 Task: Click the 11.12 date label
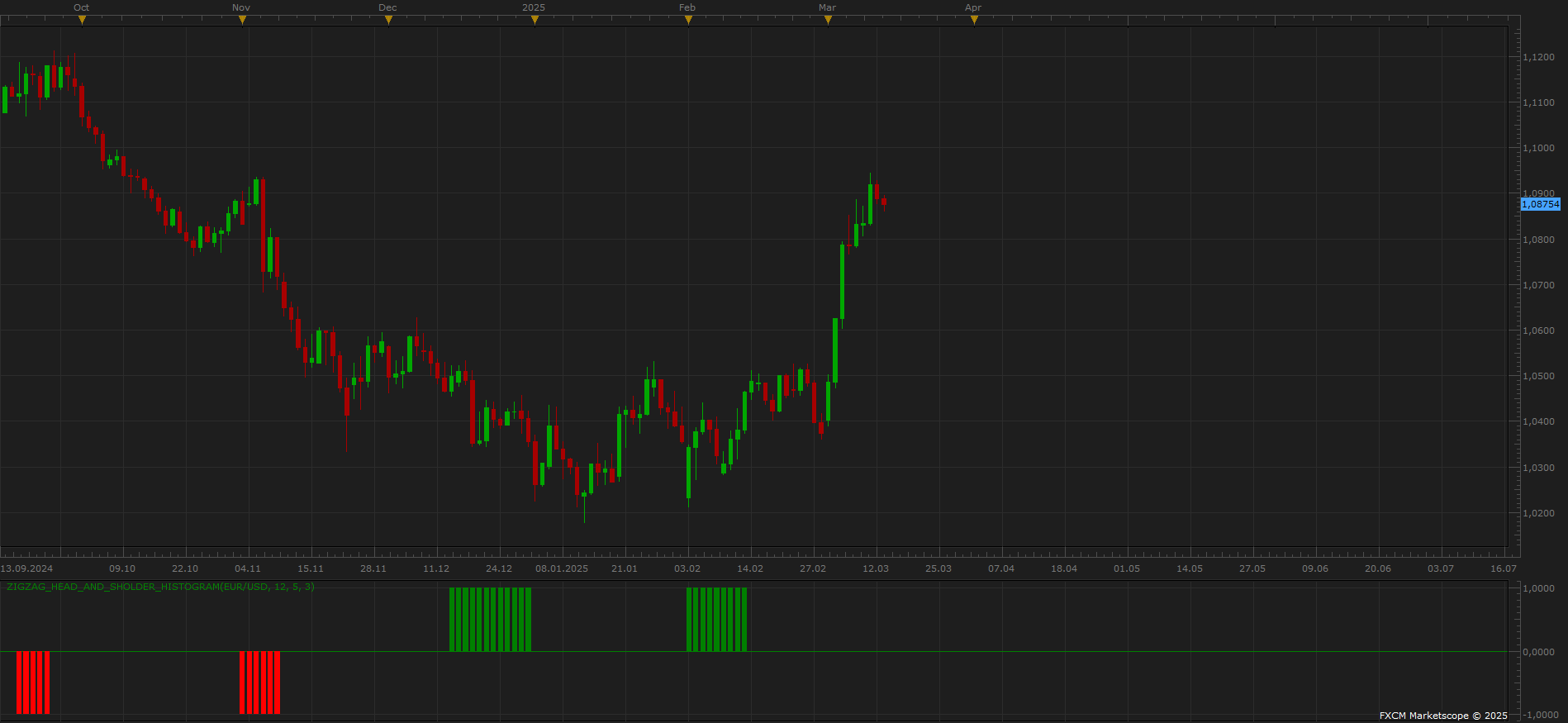436,568
